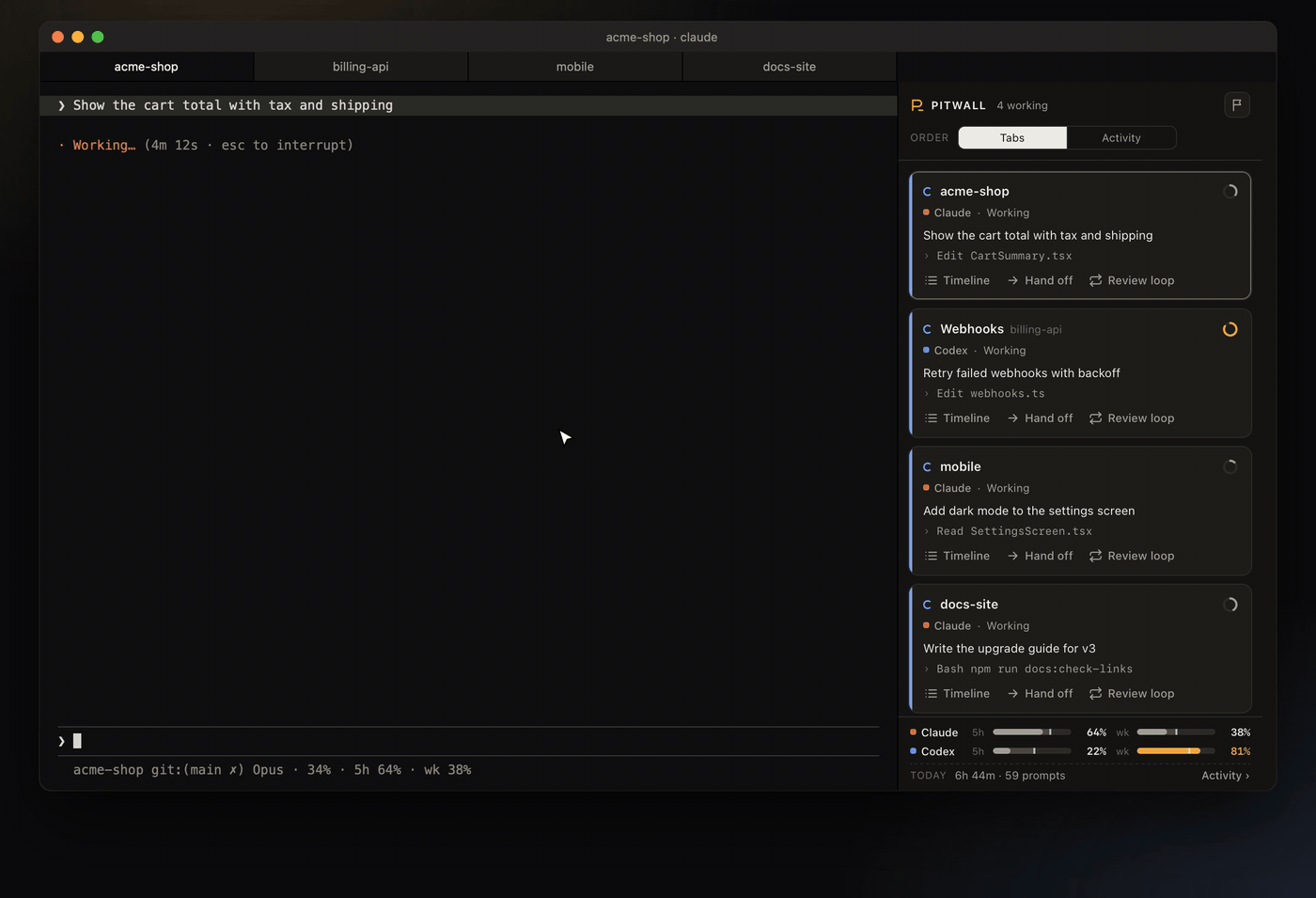
Task: Switch to the billing-api tab
Action: point(361,67)
